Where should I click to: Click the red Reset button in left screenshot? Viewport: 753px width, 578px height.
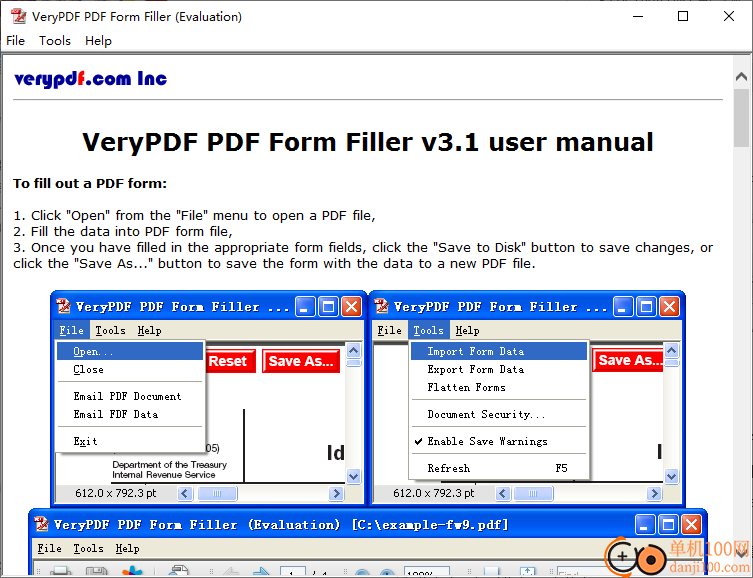[231, 361]
